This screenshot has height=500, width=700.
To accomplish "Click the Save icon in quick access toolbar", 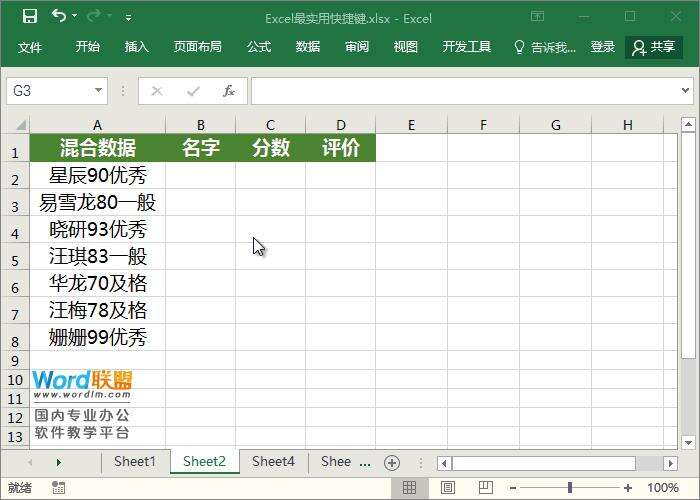I will click(x=29, y=17).
